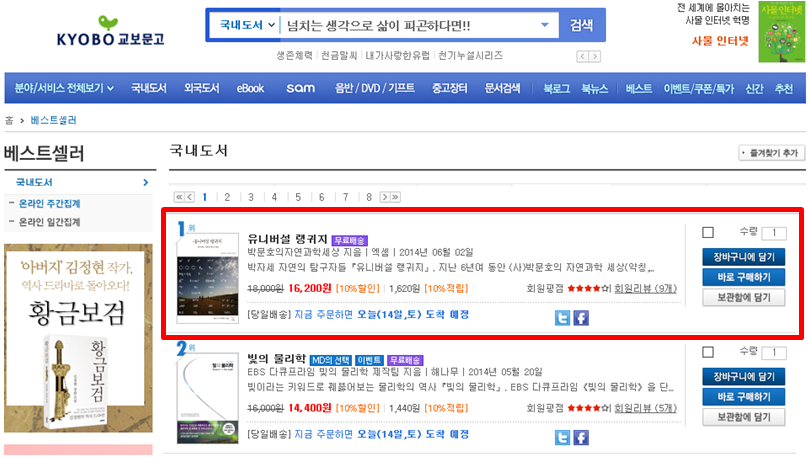Add 유니버설 랭귀지 to cart (장바구니에 담기)
Screen dimensions: 808x458
coord(744,257)
